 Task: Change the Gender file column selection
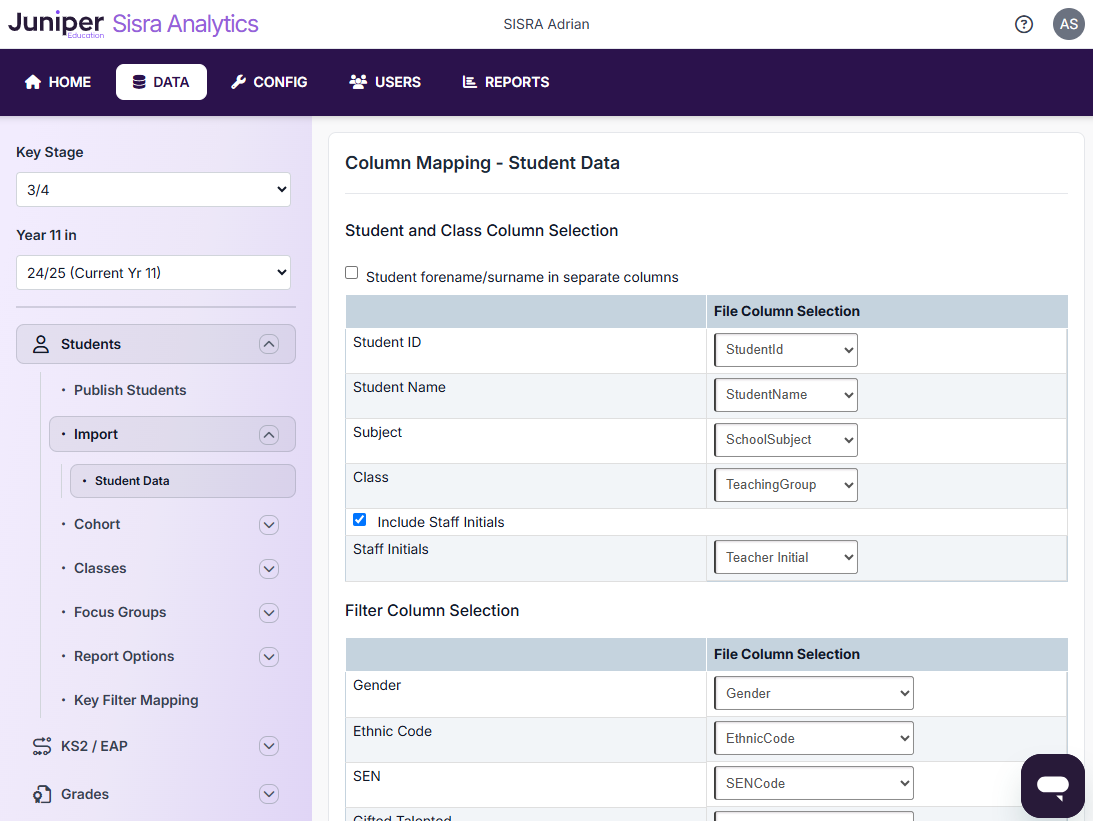click(x=813, y=692)
